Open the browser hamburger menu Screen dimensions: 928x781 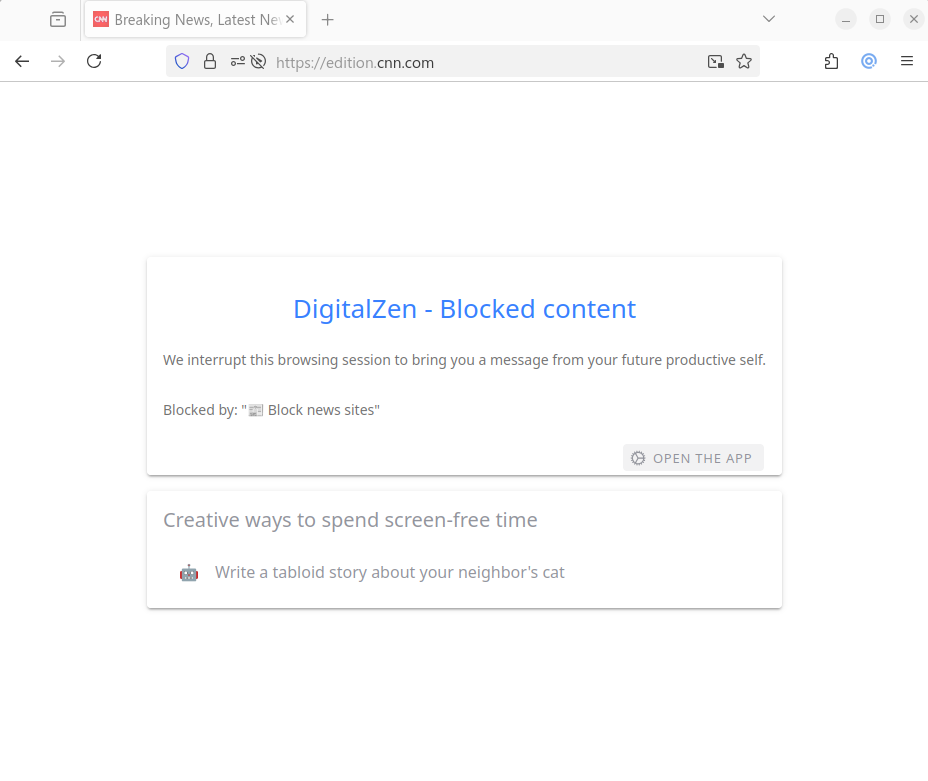pos(907,61)
